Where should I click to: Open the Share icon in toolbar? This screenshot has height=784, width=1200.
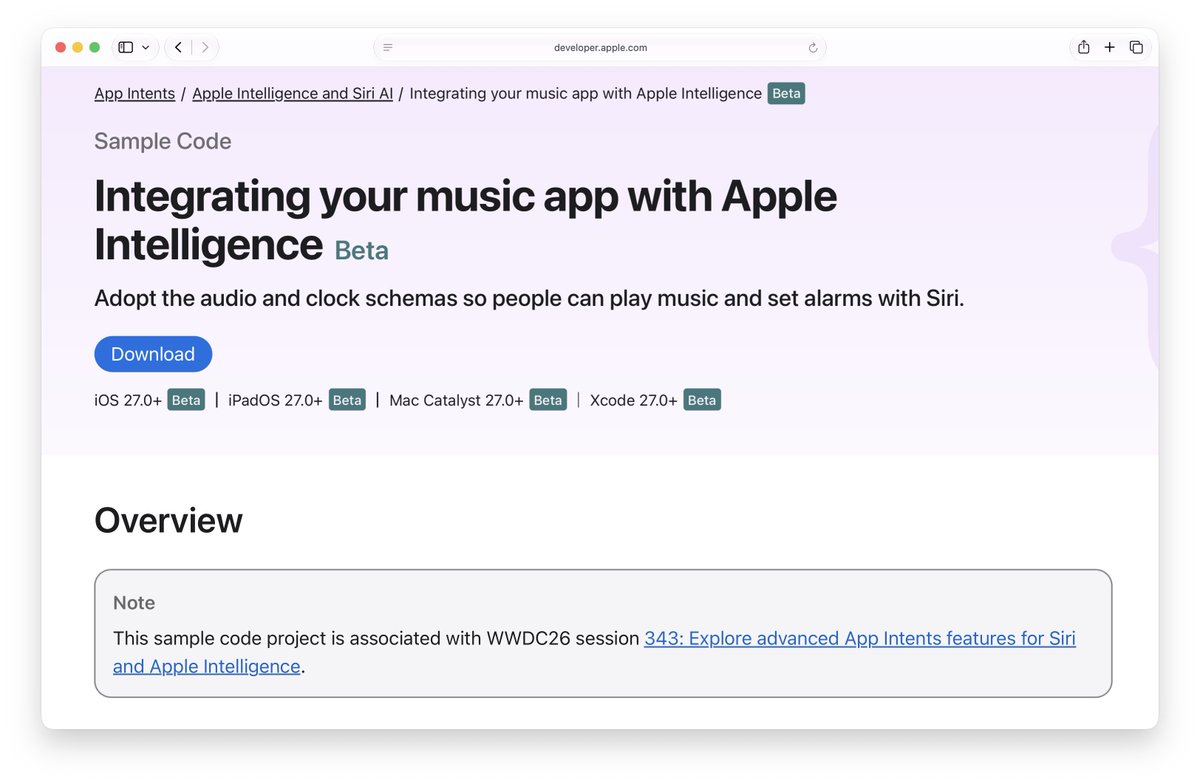(1083, 47)
